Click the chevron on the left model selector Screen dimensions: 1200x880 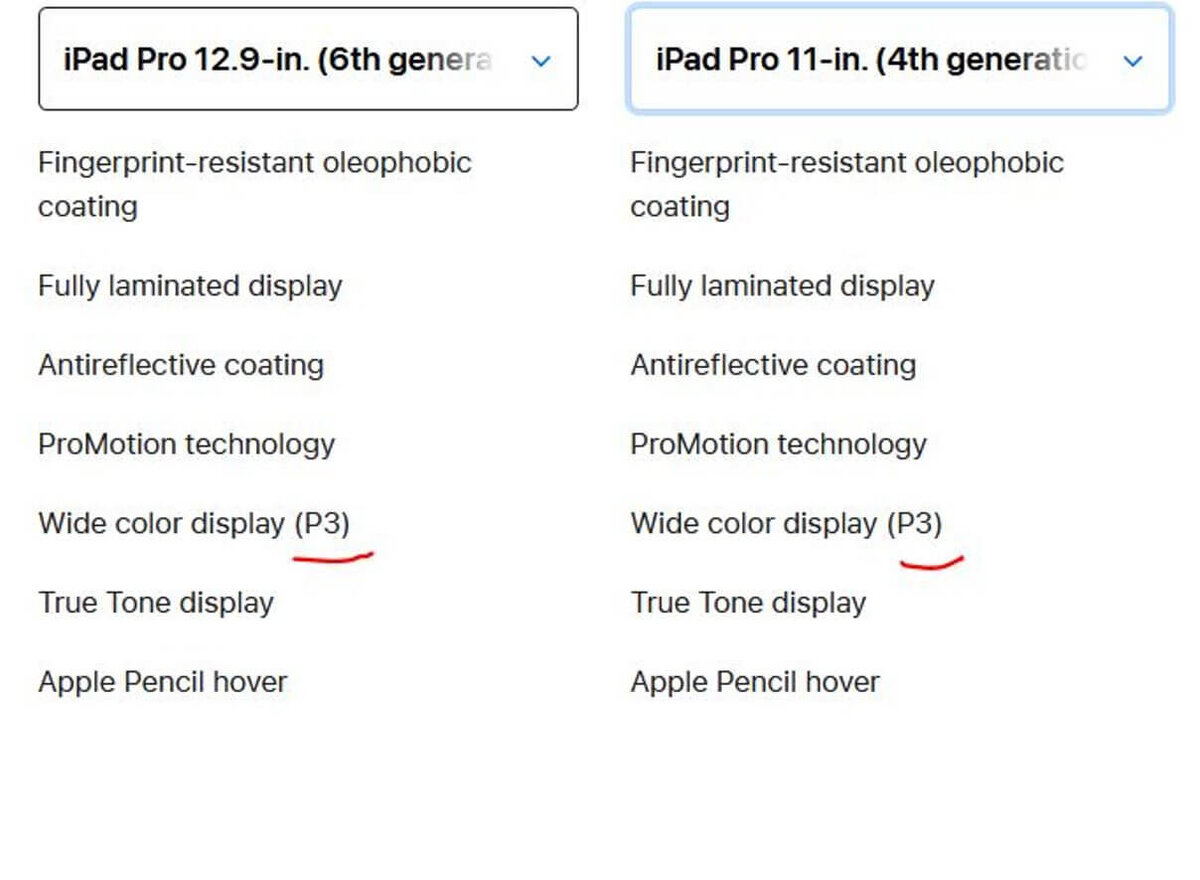[x=541, y=60]
